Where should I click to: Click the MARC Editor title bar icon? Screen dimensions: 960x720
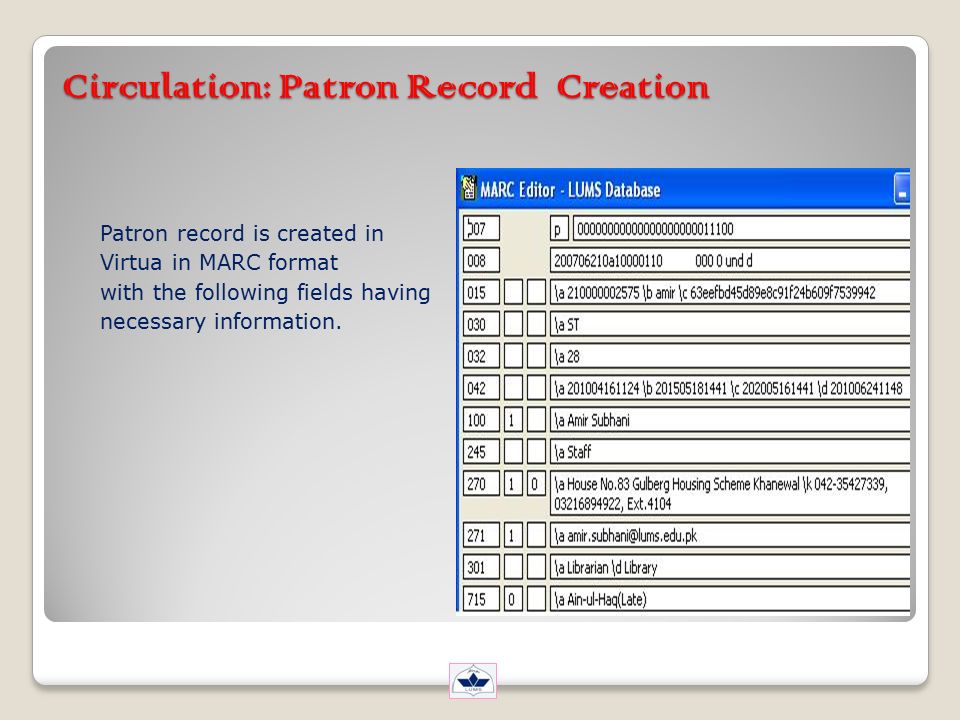pyautogui.click(x=469, y=189)
